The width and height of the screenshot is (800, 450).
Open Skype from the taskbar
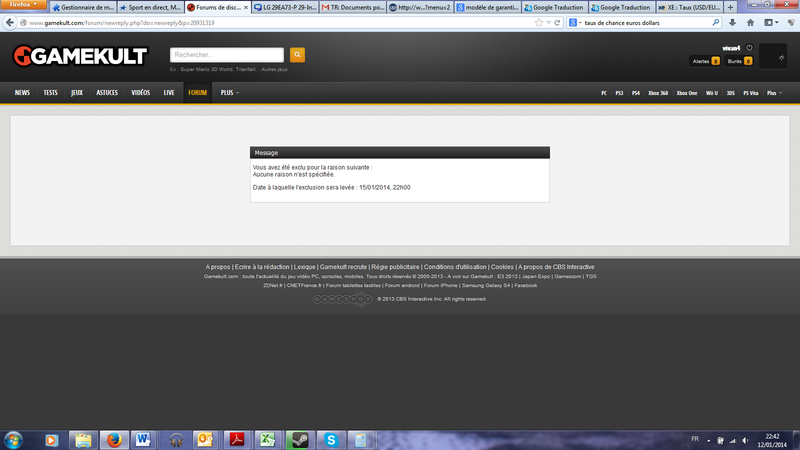click(x=329, y=439)
